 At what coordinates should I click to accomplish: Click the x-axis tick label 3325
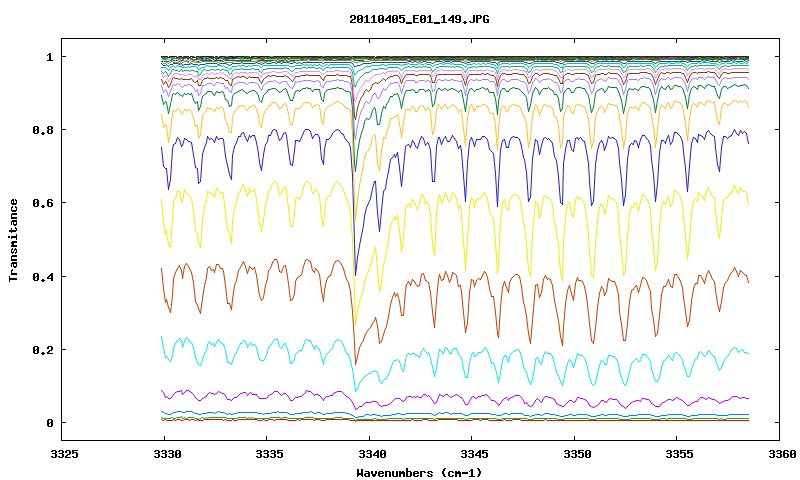click(64, 454)
